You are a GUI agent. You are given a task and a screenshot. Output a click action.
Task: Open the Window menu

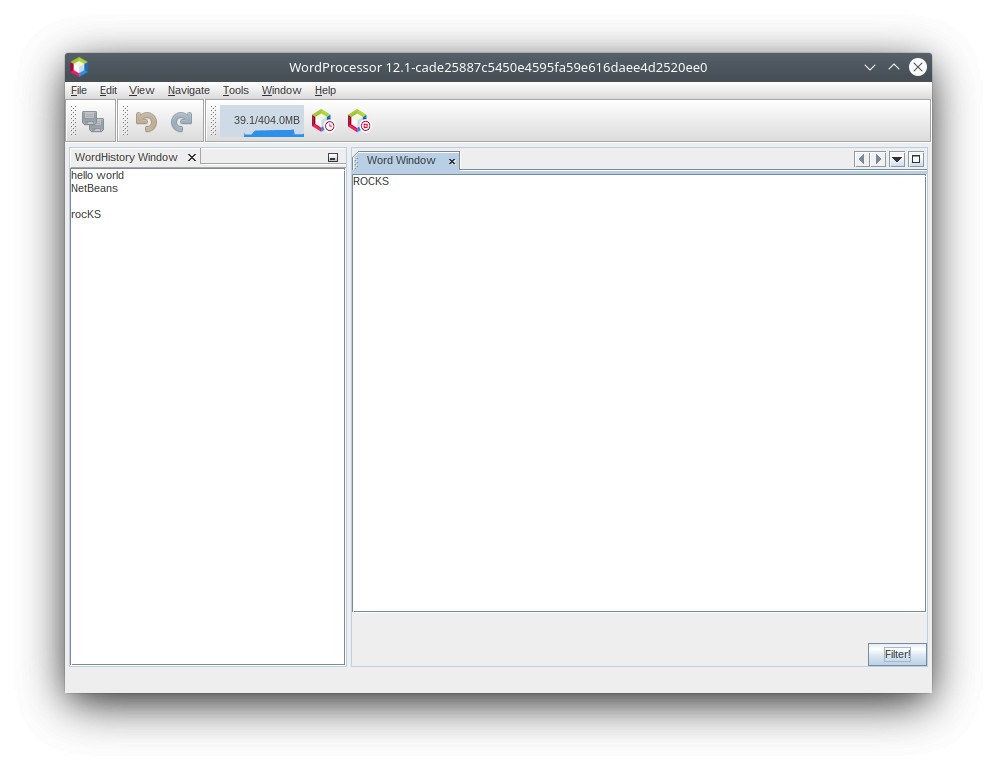click(281, 90)
